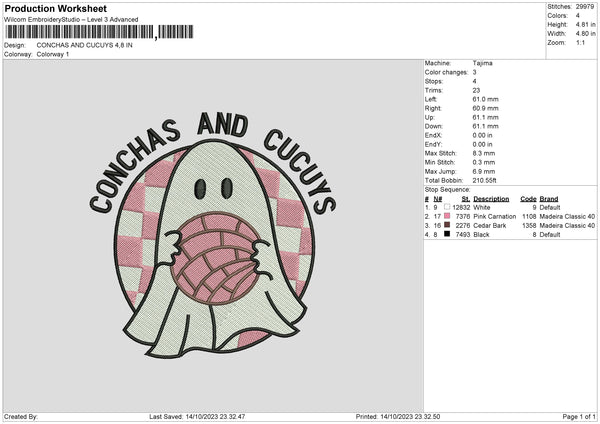Viewport: 600px width, 424px height.
Task: Click the 'Pink Carnation' description text
Action: (x=494, y=217)
